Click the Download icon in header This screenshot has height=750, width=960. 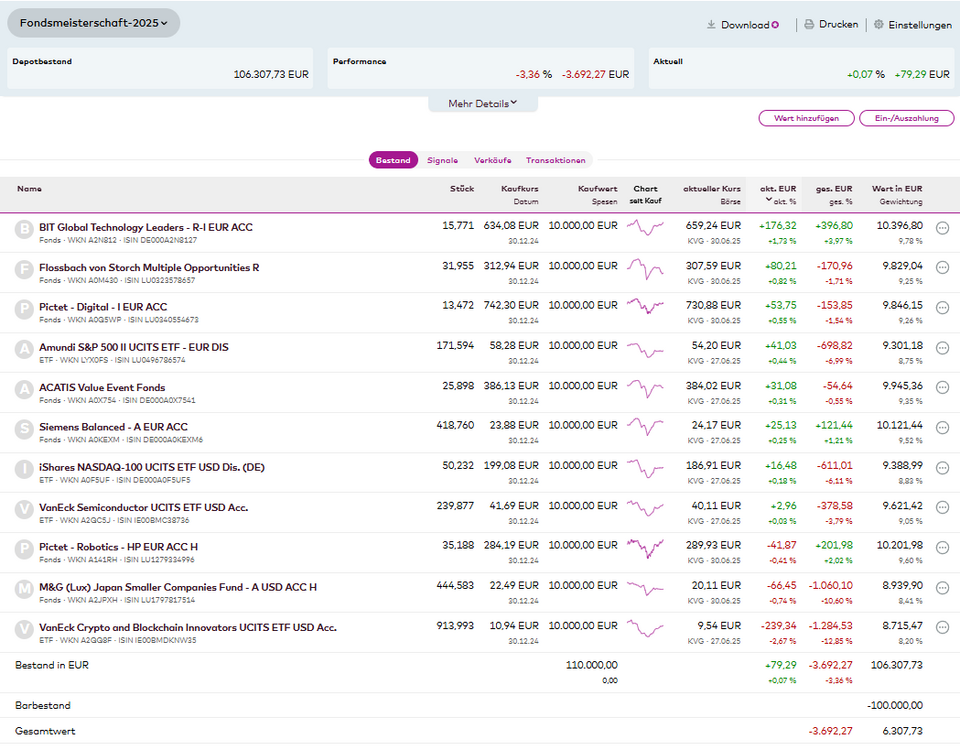click(712, 25)
